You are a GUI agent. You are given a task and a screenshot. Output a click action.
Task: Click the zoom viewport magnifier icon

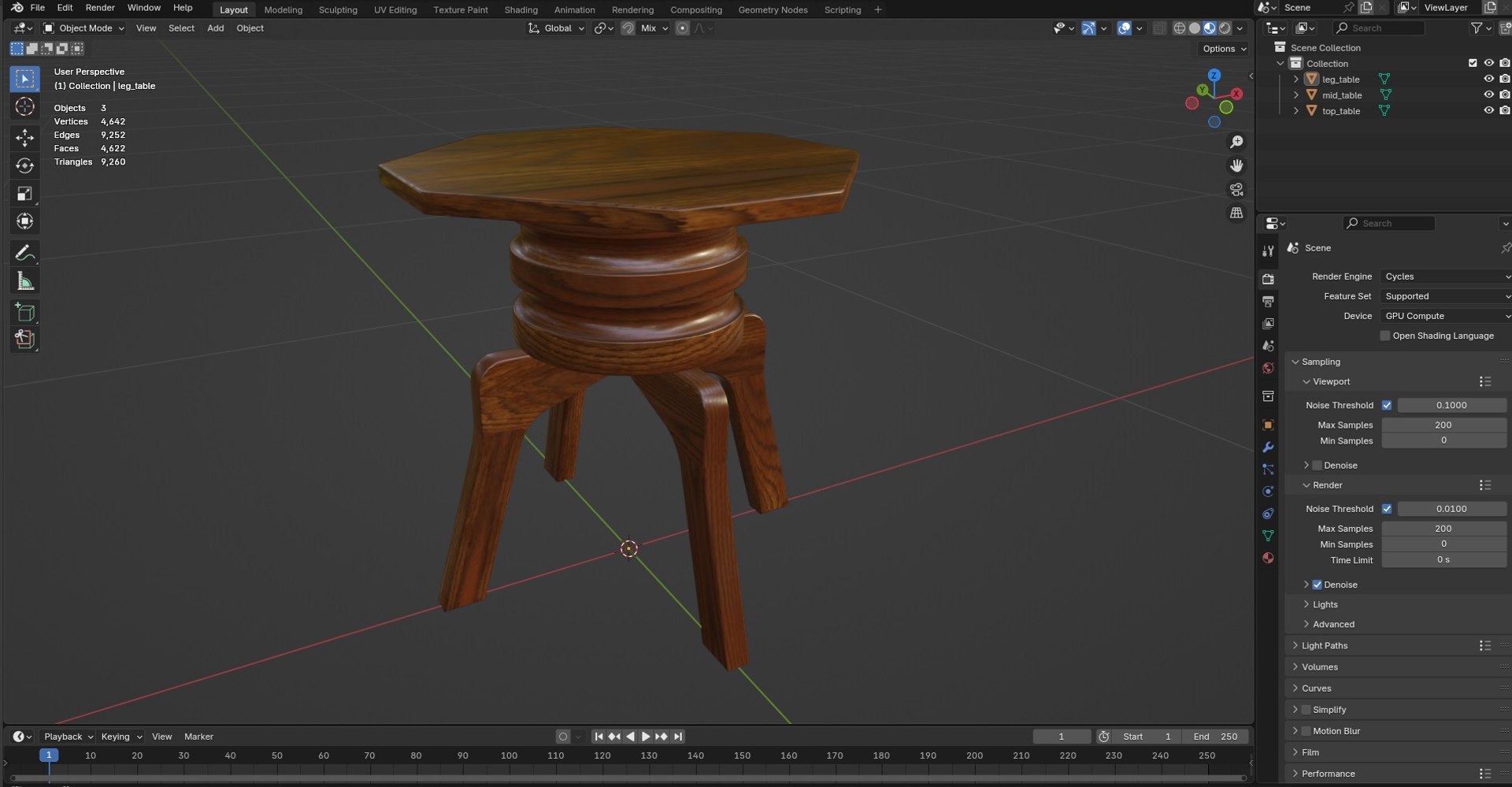pyautogui.click(x=1236, y=142)
